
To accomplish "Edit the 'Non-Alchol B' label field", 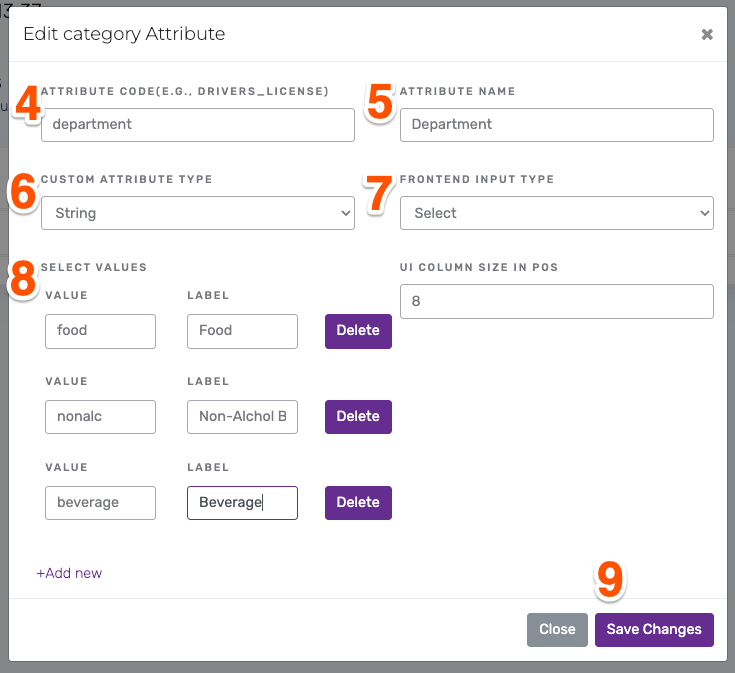I will click(242, 417).
